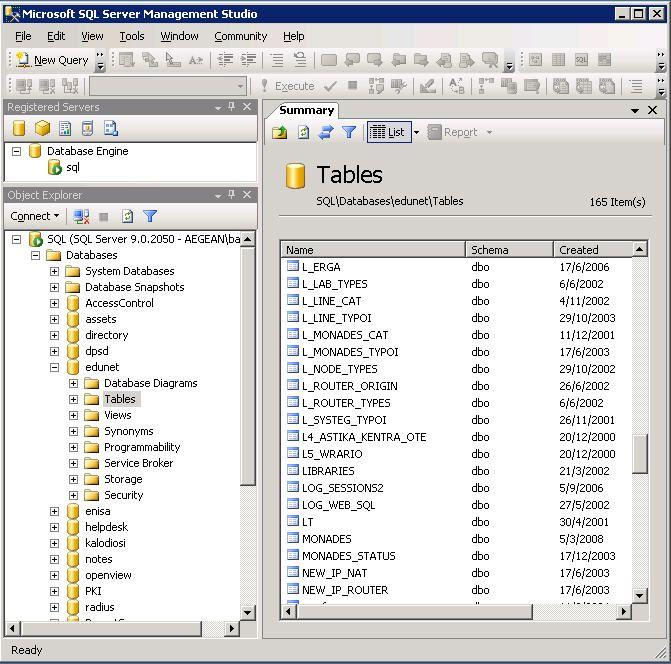The width and height of the screenshot is (671, 664).
Task: Close the Summary tab
Action: pyautogui.click(x=652, y=110)
